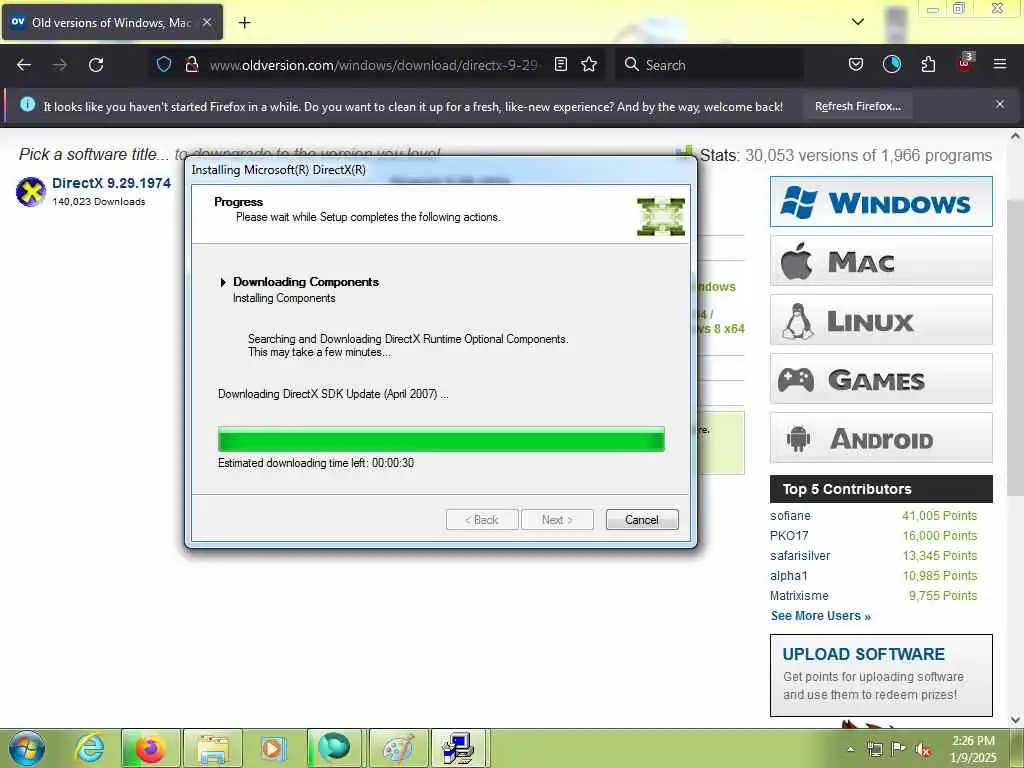The image size is (1024, 768).
Task: Open the Games category button
Action: [x=881, y=379]
